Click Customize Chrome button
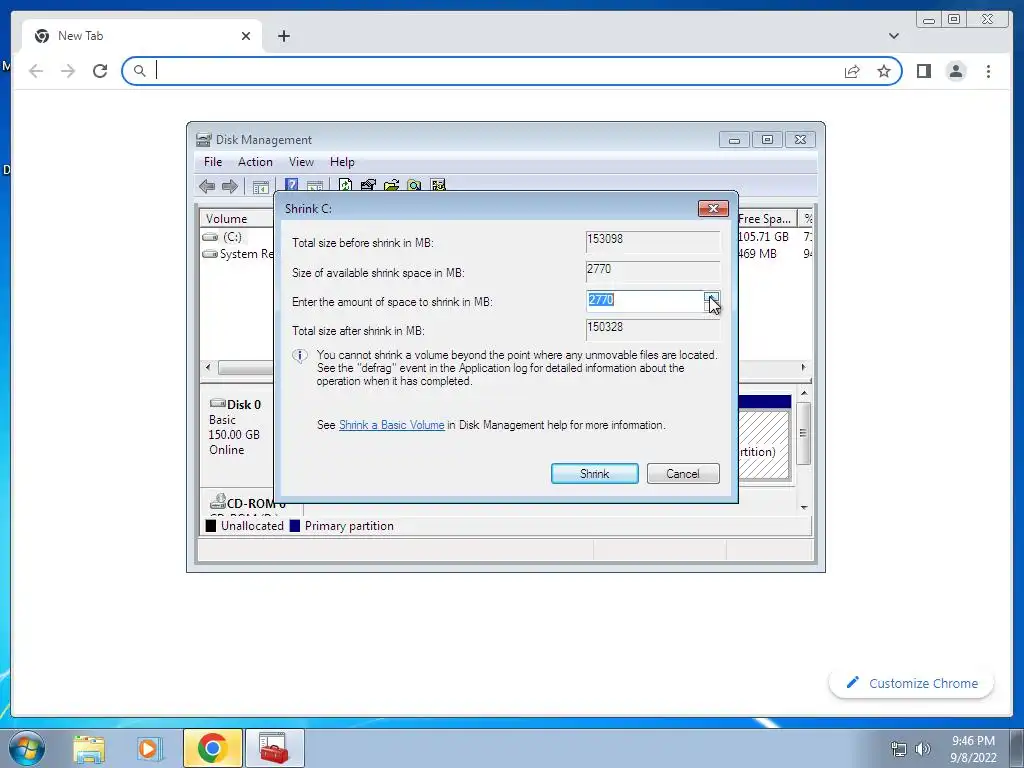Image resolution: width=1024 pixels, height=768 pixels. click(x=912, y=683)
